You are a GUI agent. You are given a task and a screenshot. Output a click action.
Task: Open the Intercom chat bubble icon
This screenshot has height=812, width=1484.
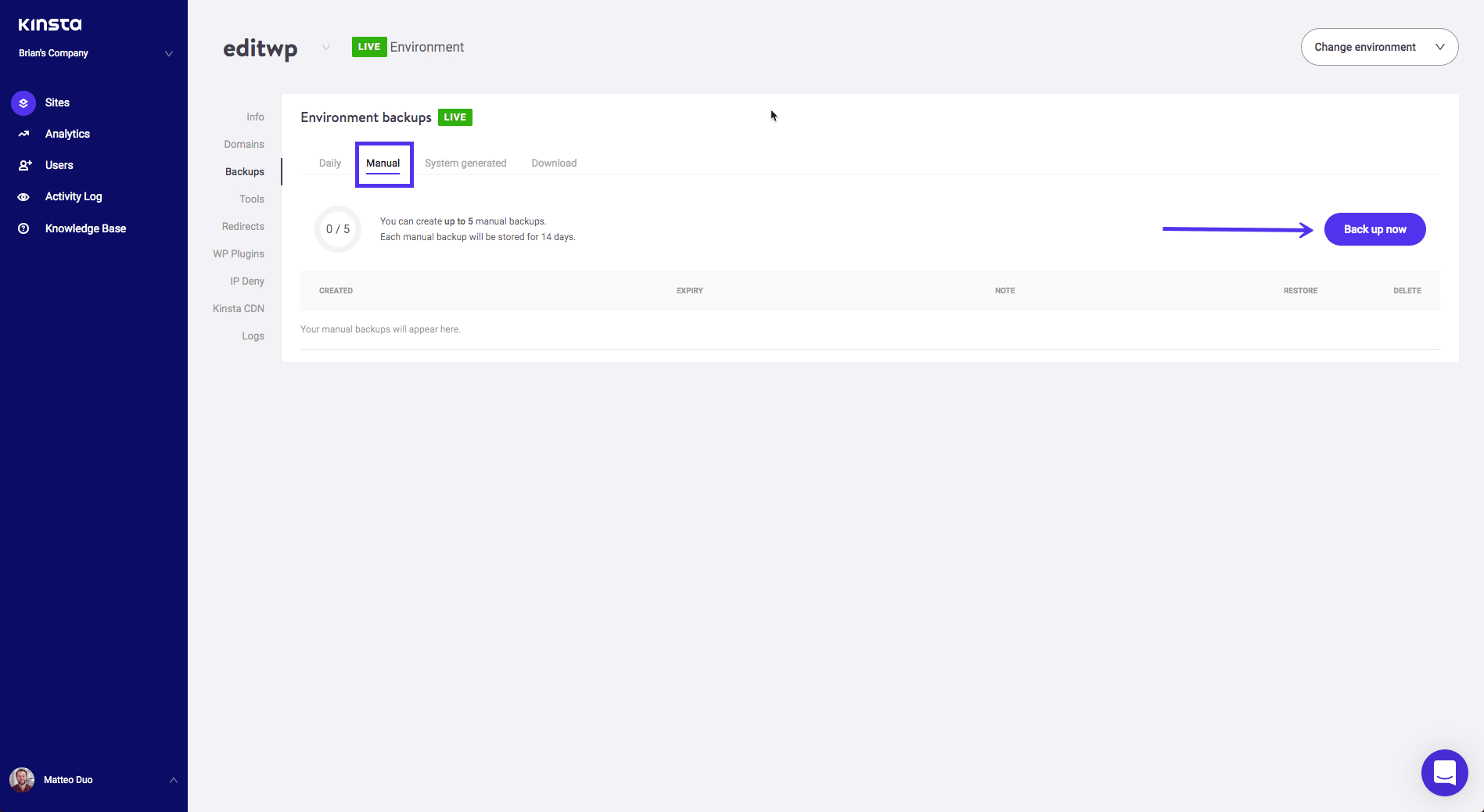coord(1444,772)
